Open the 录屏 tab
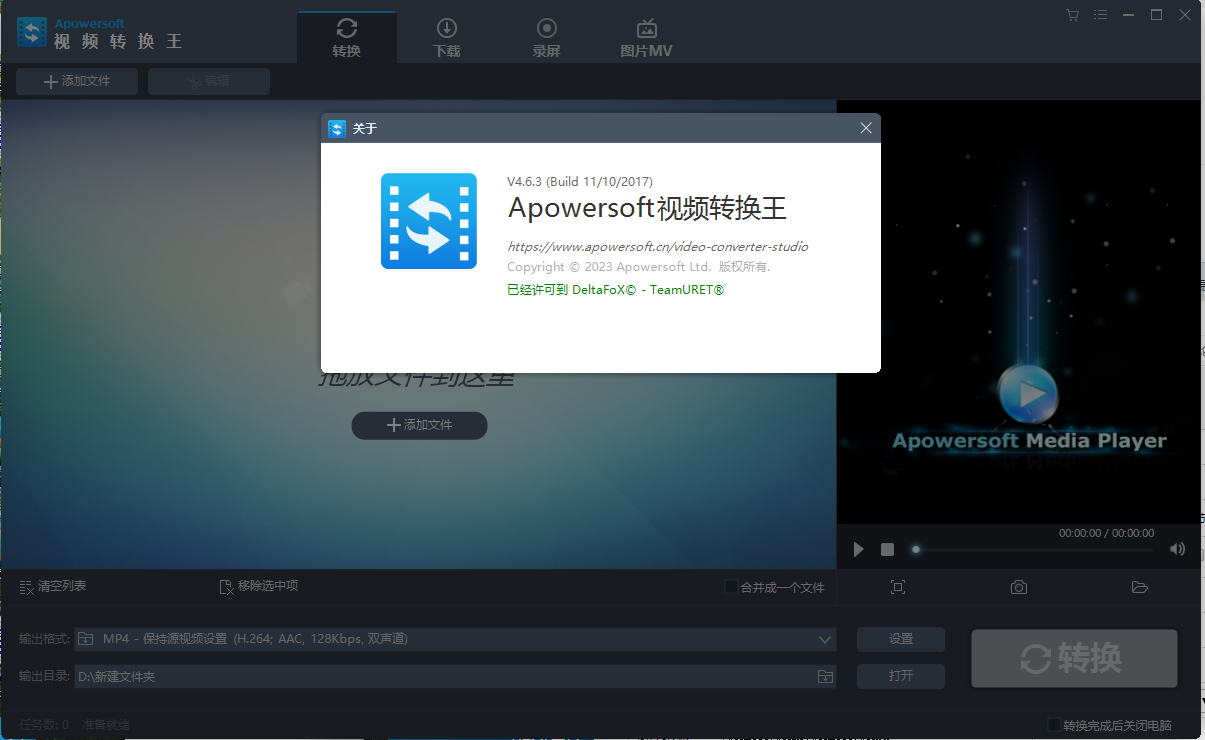Viewport: 1205px width, 740px height. click(x=546, y=38)
